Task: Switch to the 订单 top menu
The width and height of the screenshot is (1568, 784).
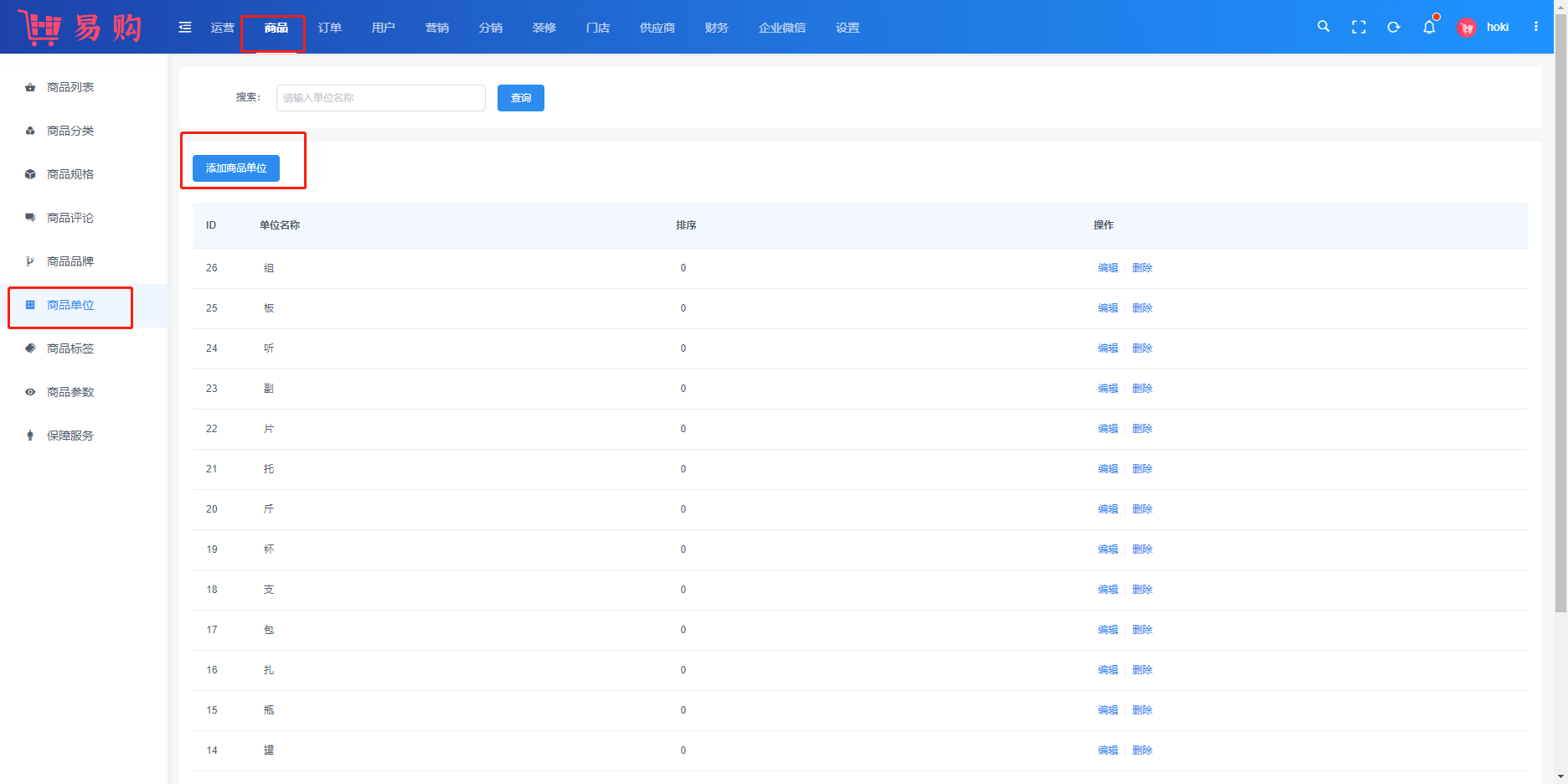Action: point(330,28)
